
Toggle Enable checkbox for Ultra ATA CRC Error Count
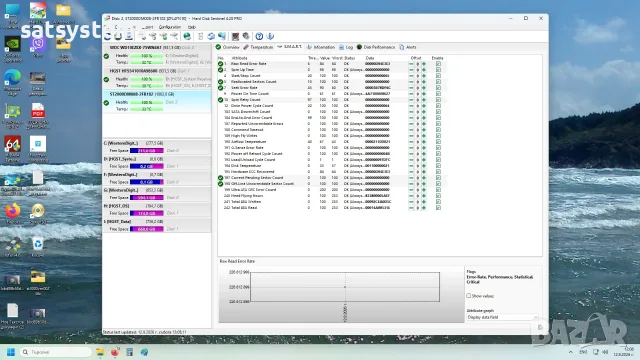click(438, 190)
